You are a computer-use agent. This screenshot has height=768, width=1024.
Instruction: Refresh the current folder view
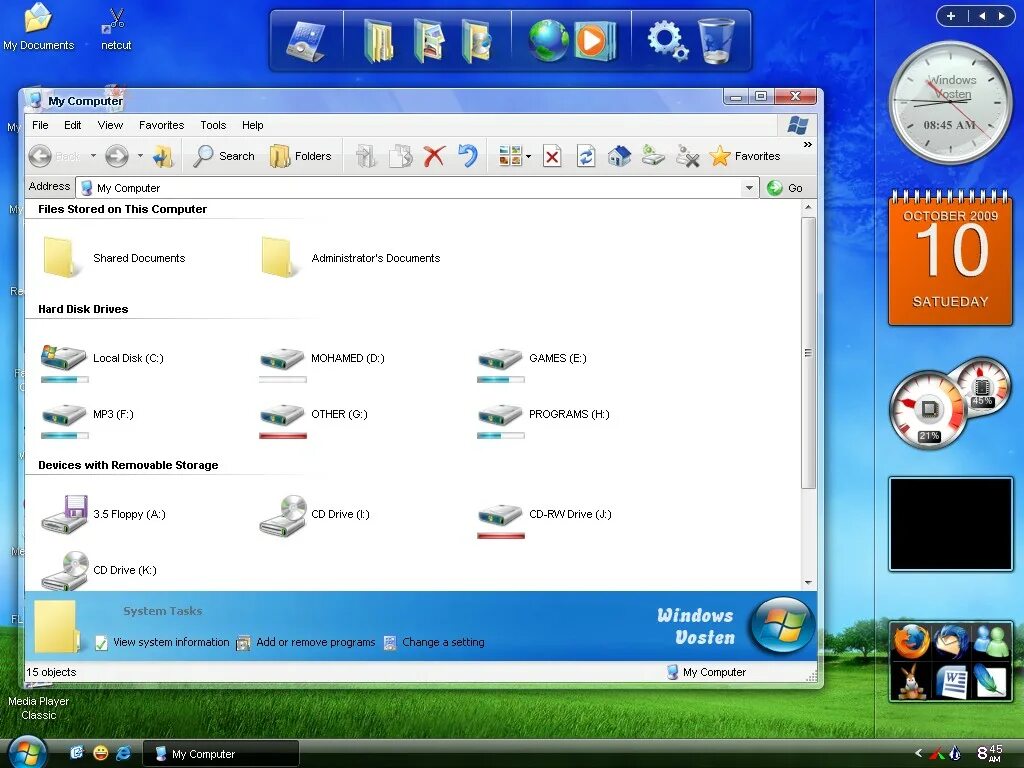(x=586, y=156)
